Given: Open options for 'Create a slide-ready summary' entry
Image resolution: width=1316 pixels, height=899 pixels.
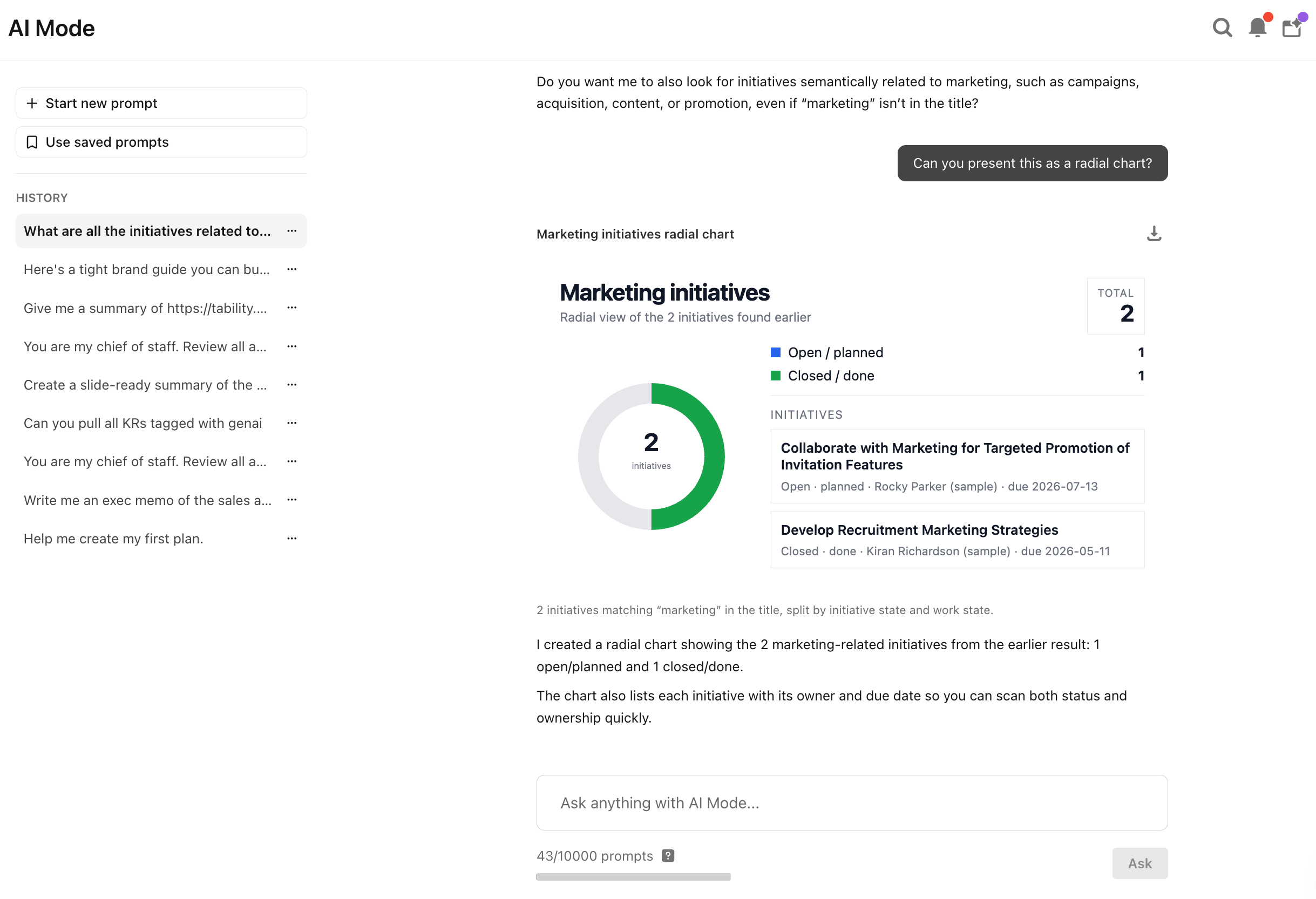Looking at the screenshot, I should pos(291,385).
